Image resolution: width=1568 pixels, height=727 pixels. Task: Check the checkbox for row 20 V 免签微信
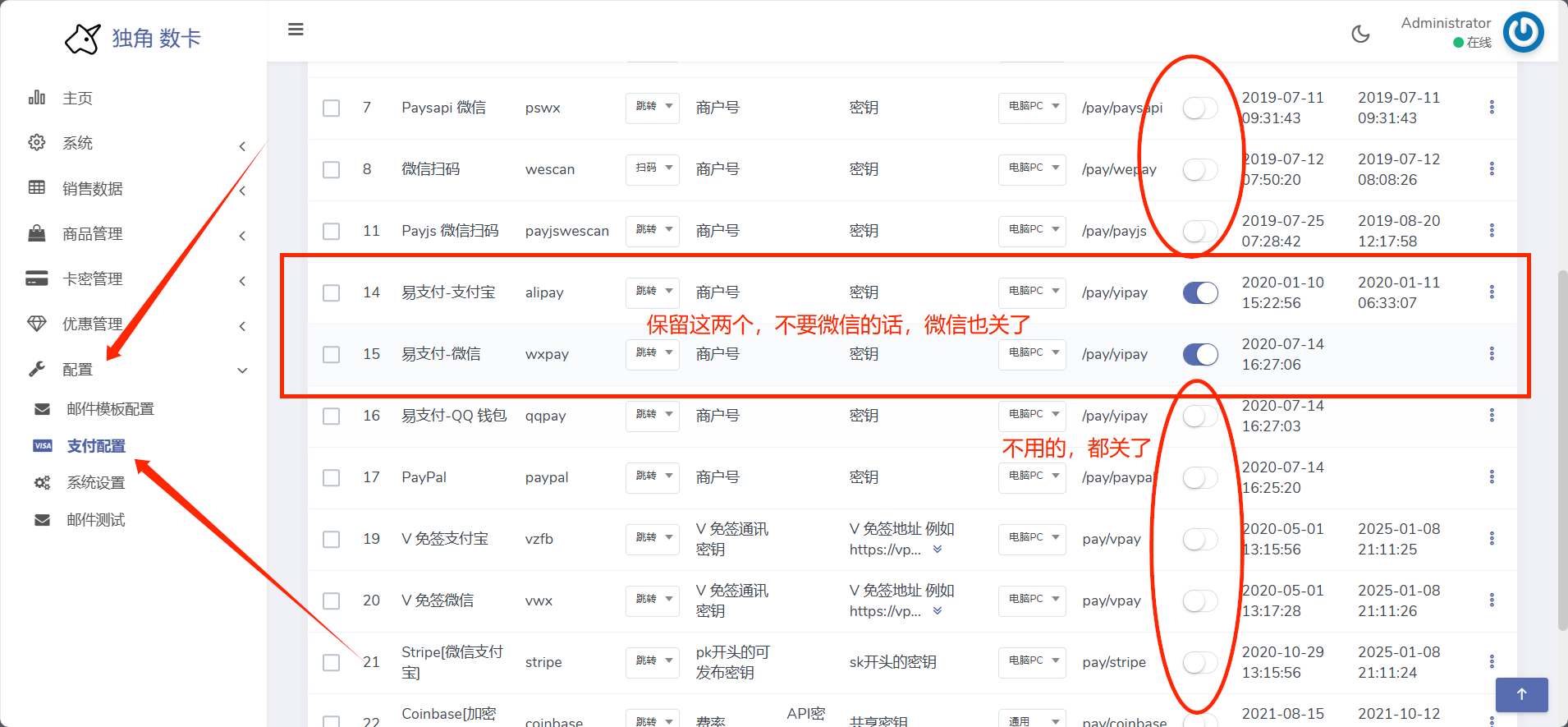331,601
